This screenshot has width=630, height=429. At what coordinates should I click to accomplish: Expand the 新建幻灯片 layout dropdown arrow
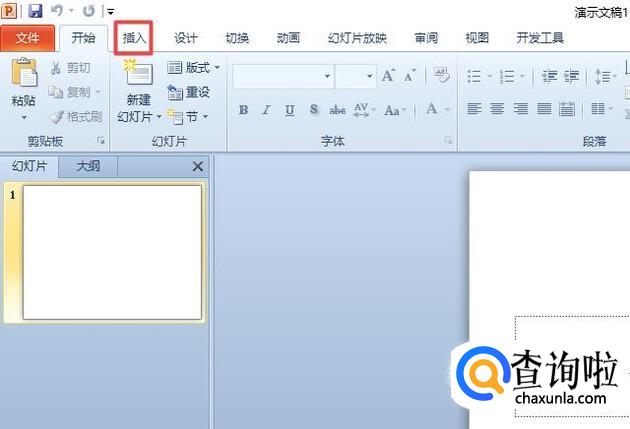click(x=159, y=116)
